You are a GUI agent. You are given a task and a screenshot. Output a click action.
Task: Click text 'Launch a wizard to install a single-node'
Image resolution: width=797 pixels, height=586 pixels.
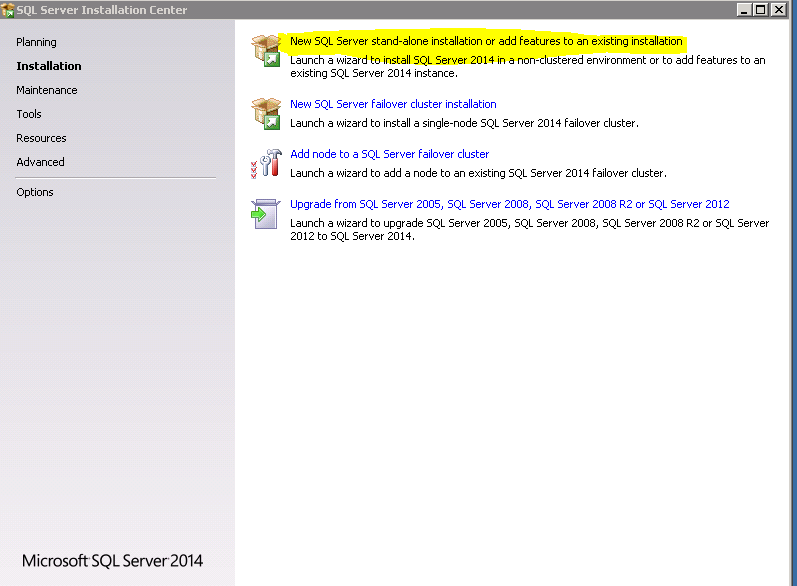click(464, 123)
